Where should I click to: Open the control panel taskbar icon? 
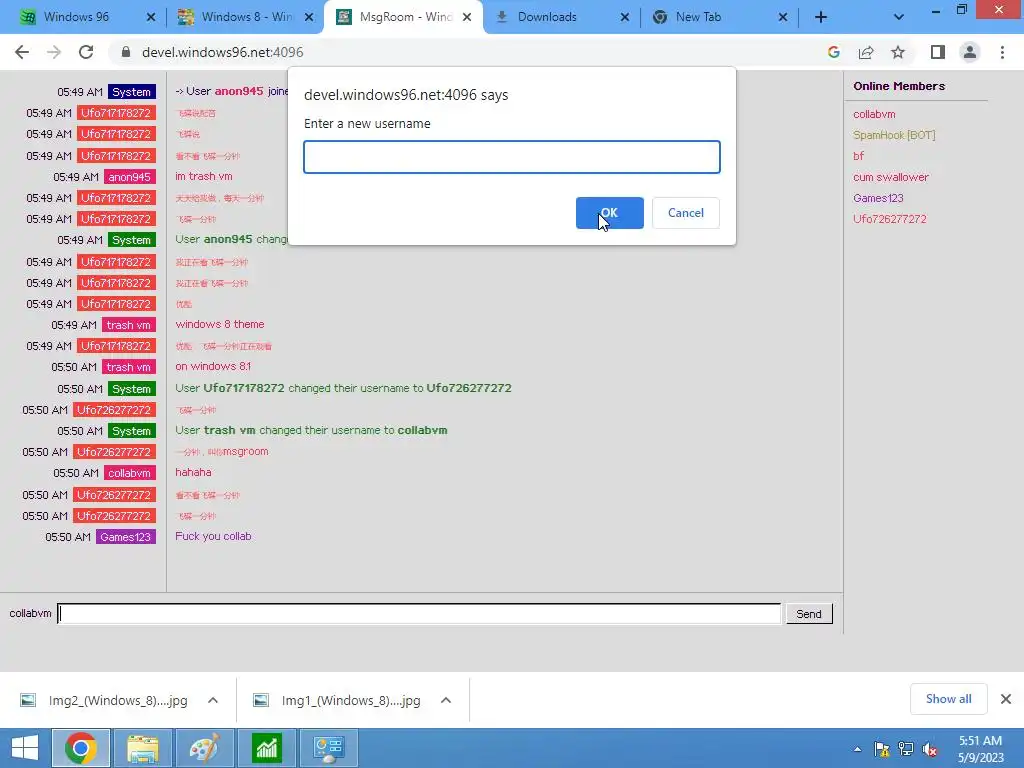tap(328, 748)
